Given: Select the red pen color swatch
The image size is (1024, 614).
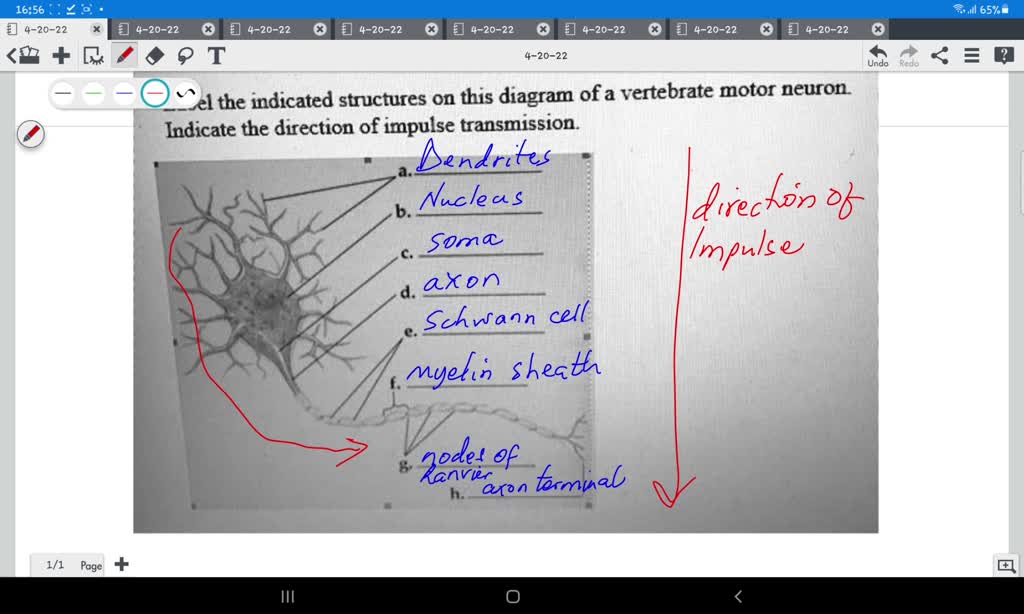Looking at the screenshot, I should [153, 92].
